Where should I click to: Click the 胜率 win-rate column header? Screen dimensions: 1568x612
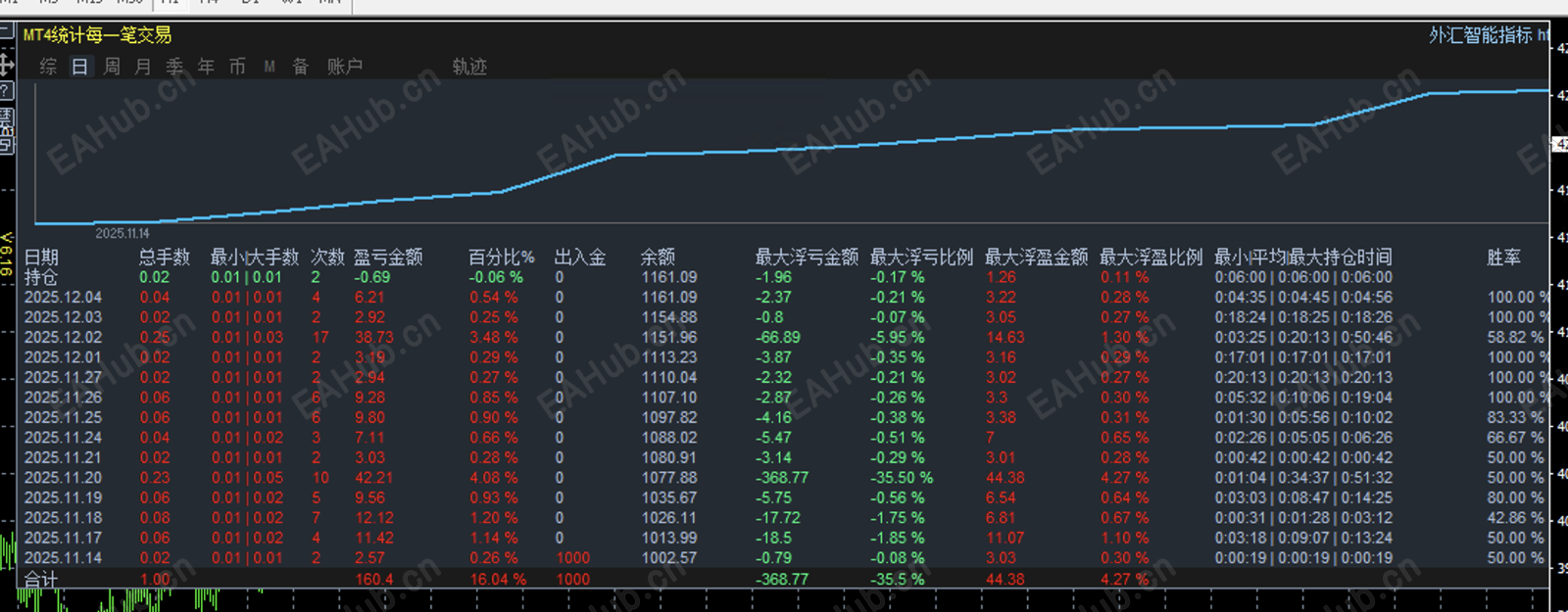tap(1503, 257)
